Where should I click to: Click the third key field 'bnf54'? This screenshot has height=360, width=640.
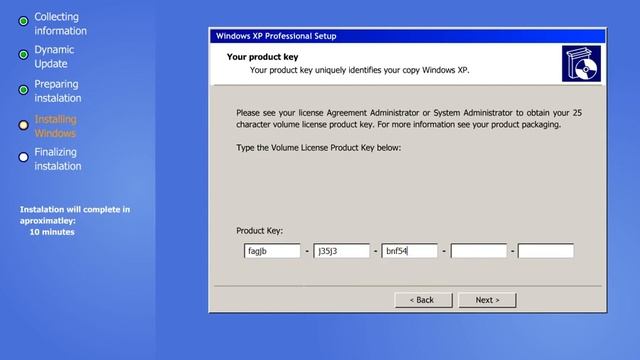click(x=409, y=251)
